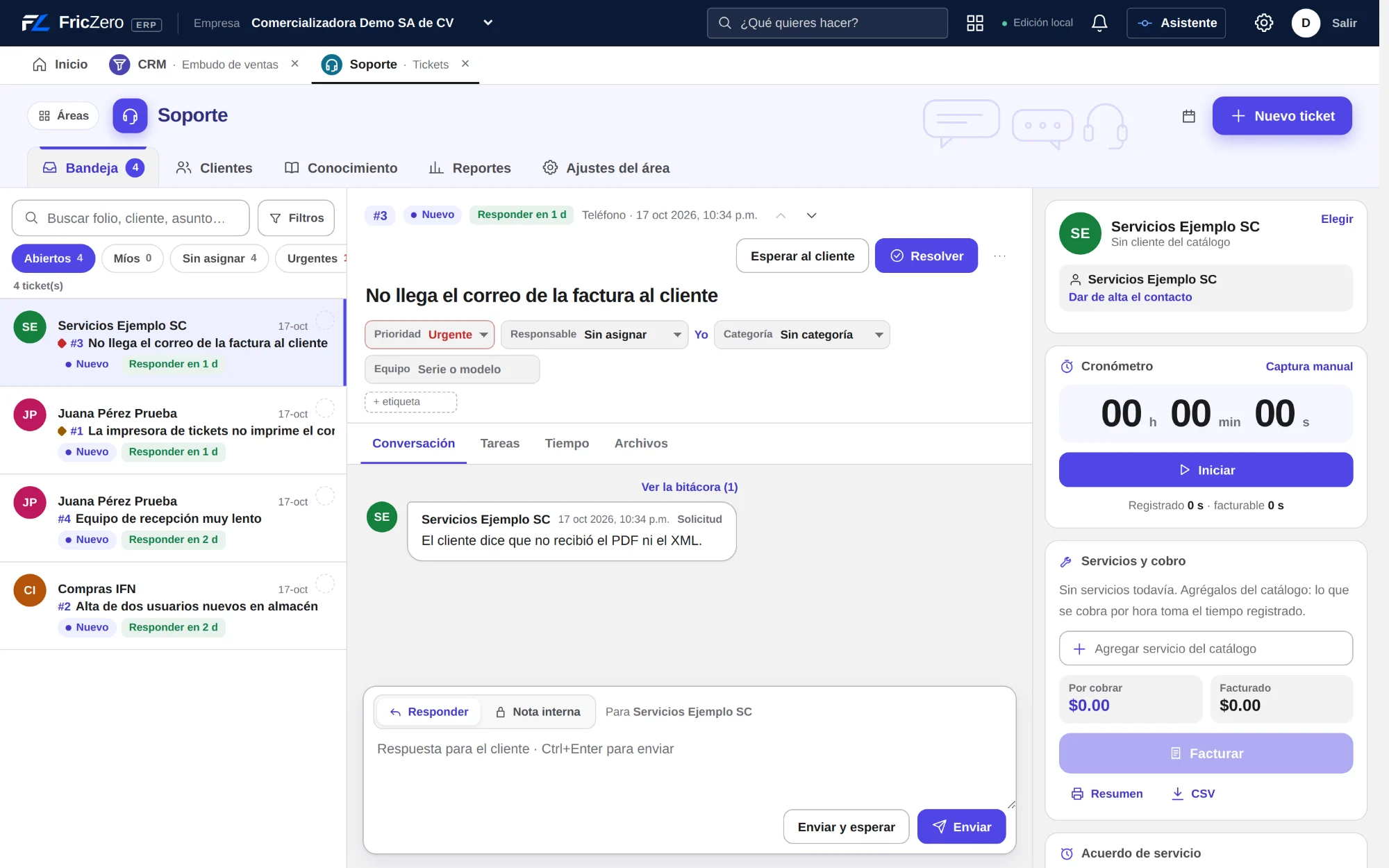Select checkbox for Compras IFN ticket
1389x868 pixels.
(325, 584)
